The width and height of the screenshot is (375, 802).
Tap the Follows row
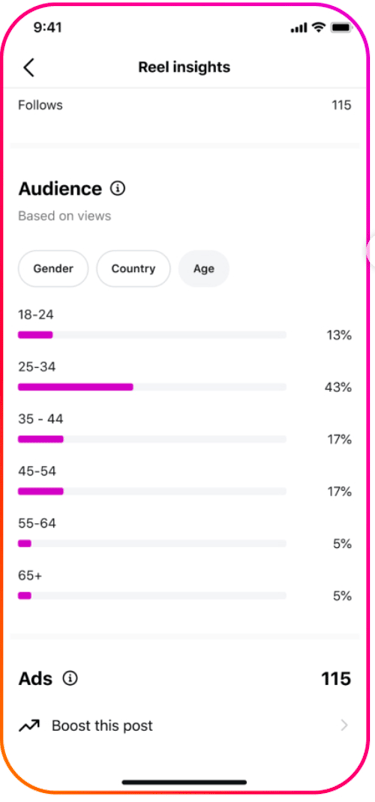[185, 105]
